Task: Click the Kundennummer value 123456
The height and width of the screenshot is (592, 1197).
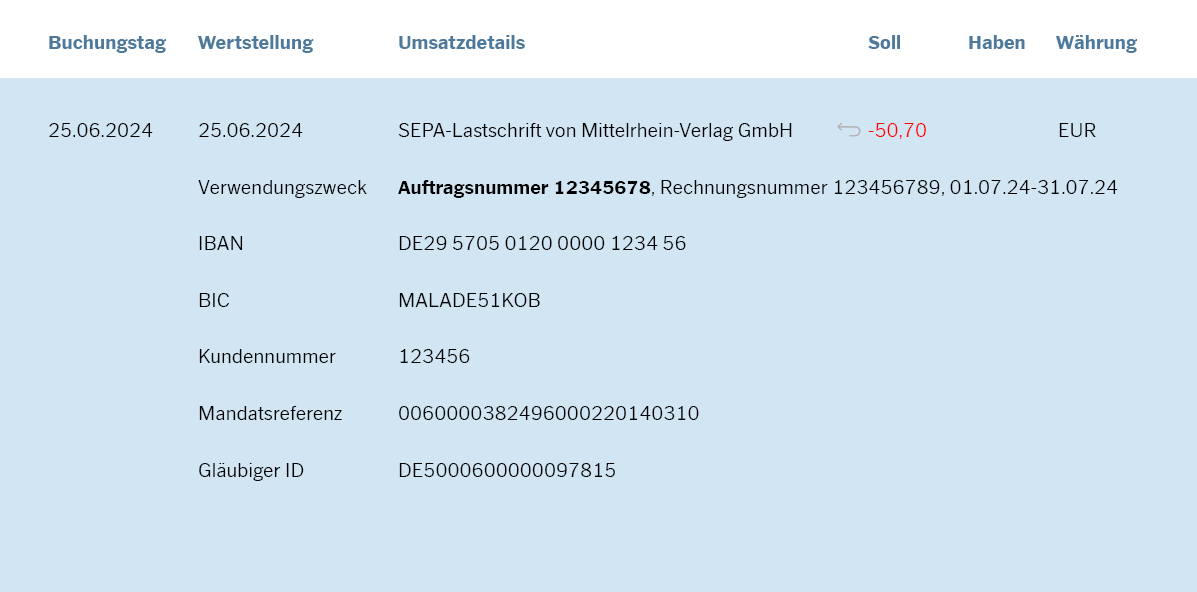Action: 434,357
